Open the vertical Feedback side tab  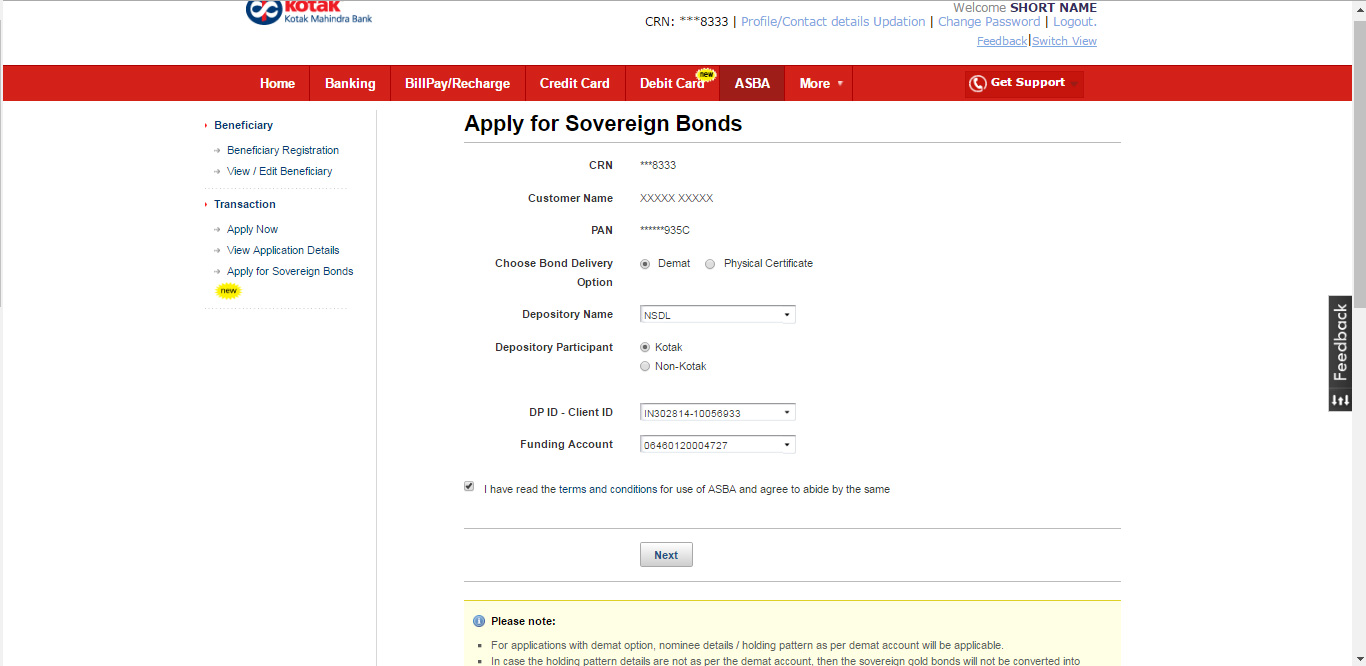pos(1340,343)
